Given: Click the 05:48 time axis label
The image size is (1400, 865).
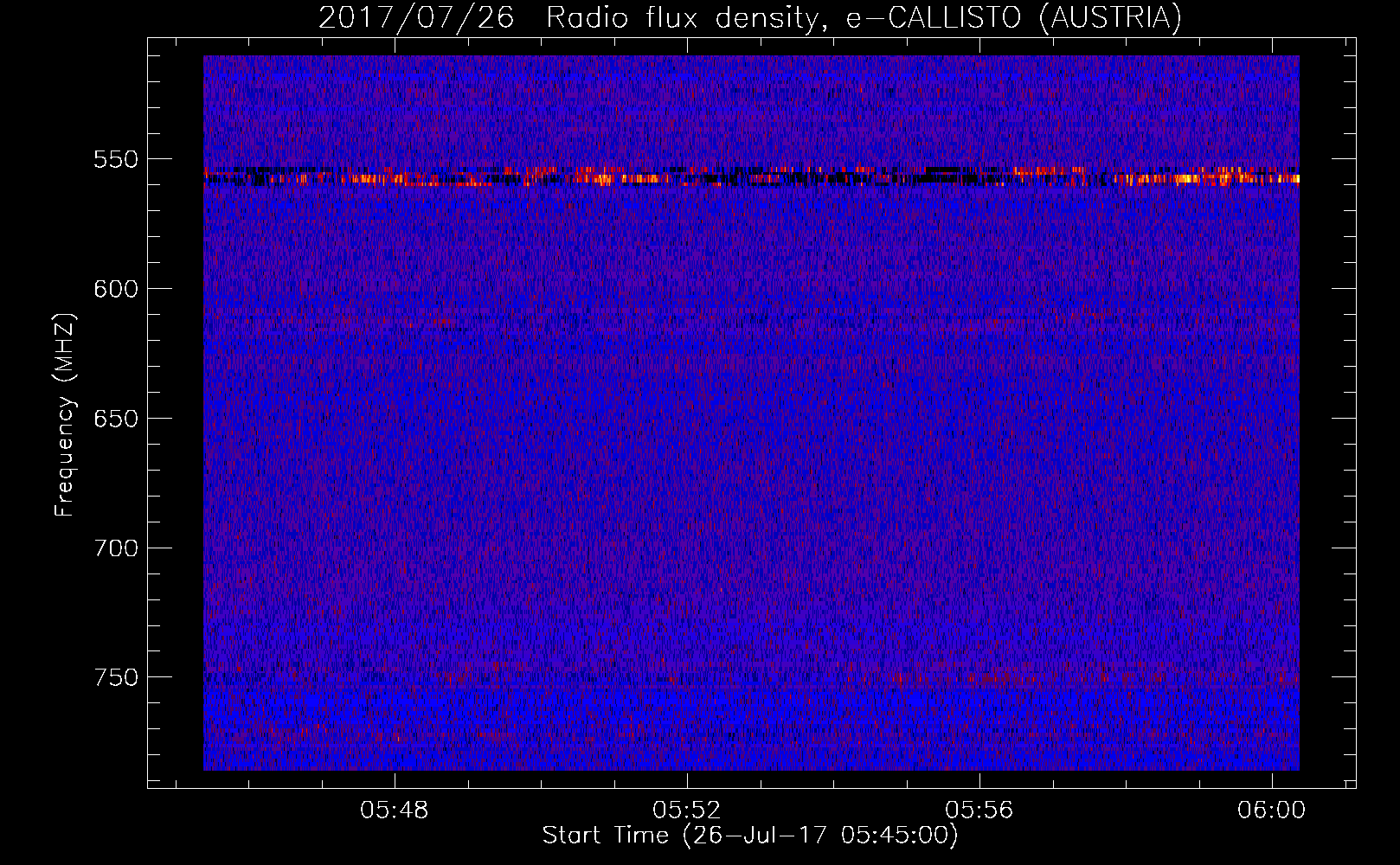Looking at the screenshot, I should (395, 810).
